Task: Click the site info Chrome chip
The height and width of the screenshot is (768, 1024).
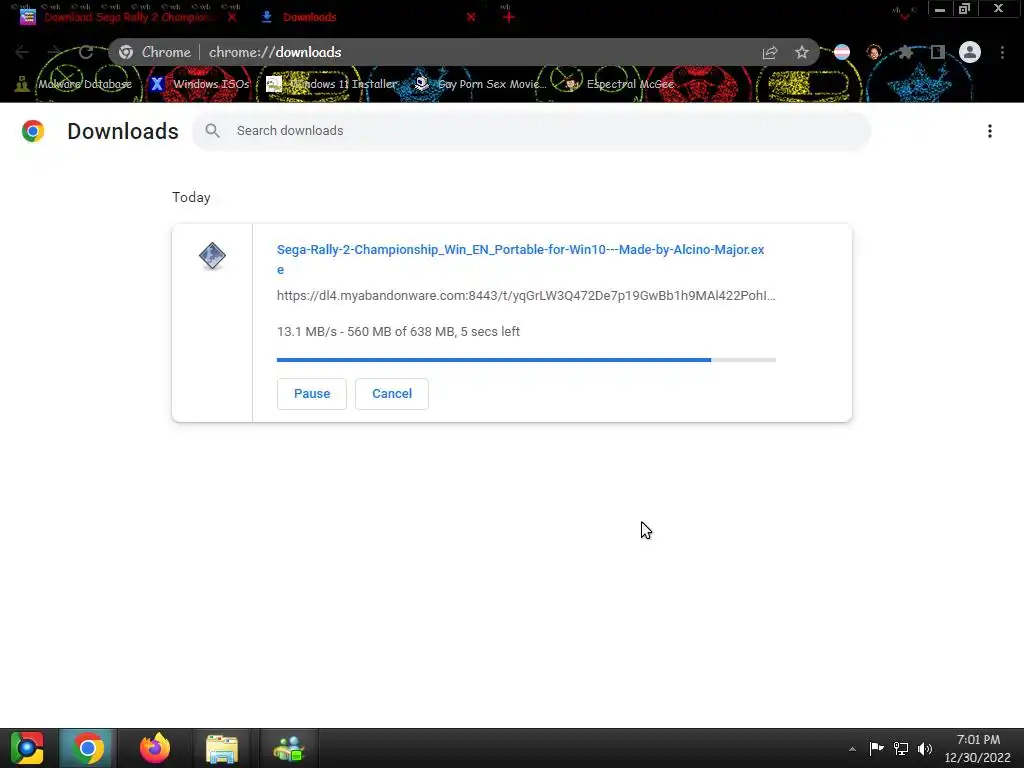Action: 155,52
